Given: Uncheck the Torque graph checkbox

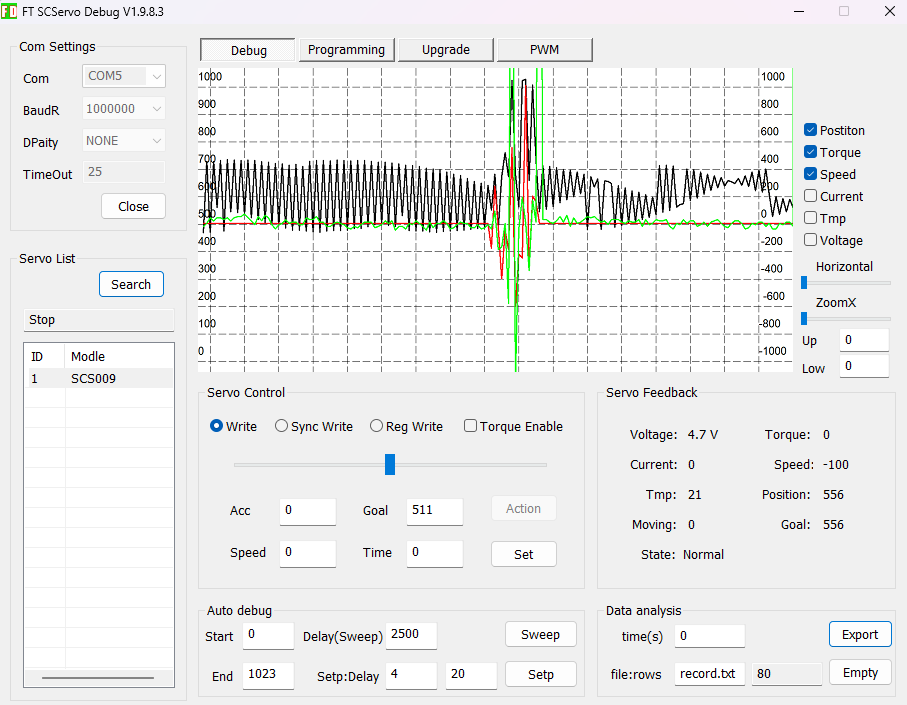Looking at the screenshot, I should 811,152.
